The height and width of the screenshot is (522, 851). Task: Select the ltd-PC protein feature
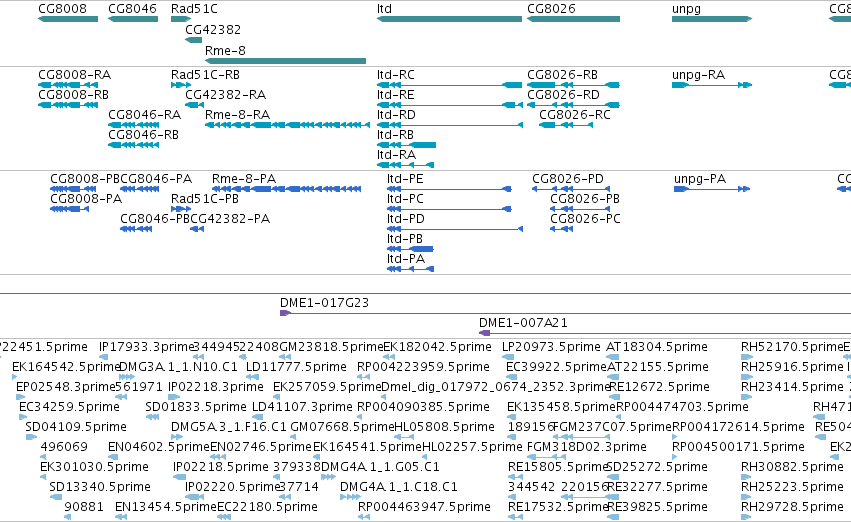tap(449, 209)
